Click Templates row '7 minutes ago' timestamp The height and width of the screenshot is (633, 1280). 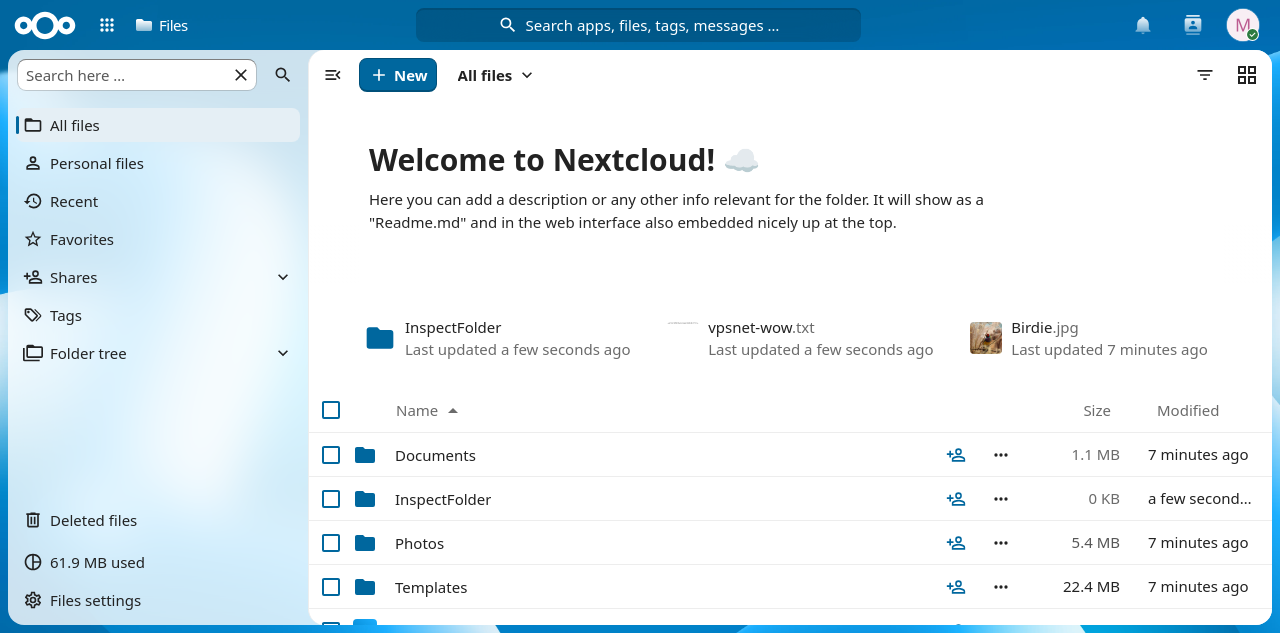pos(1198,587)
